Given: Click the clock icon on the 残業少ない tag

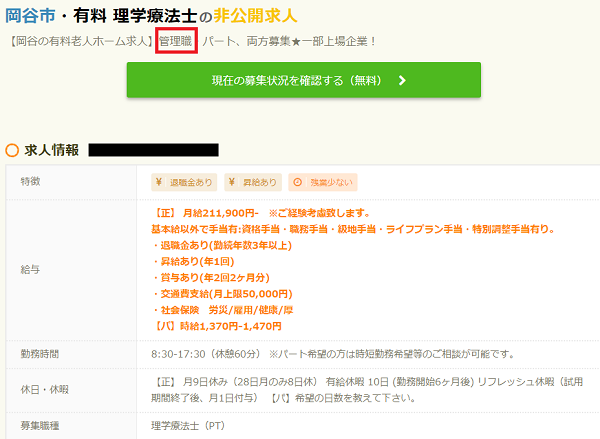Looking at the screenshot, I should click(x=297, y=182).
